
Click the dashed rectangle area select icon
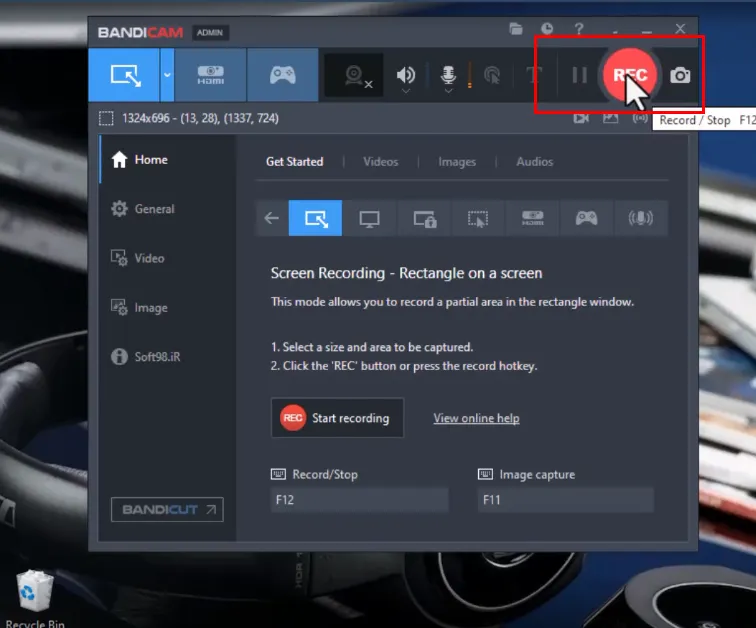coord(106,119)
